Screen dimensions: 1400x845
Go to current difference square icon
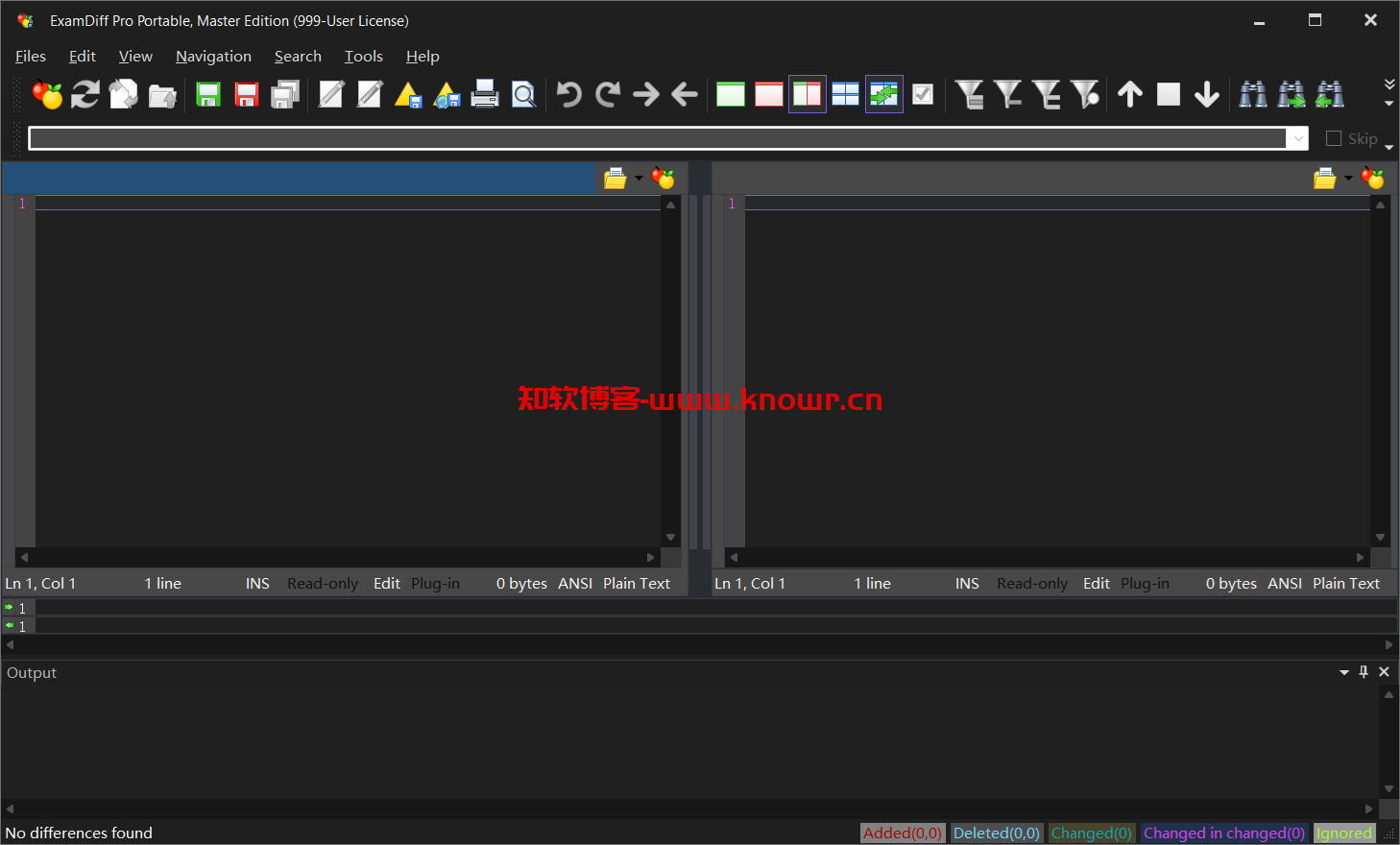point(1169,94)
